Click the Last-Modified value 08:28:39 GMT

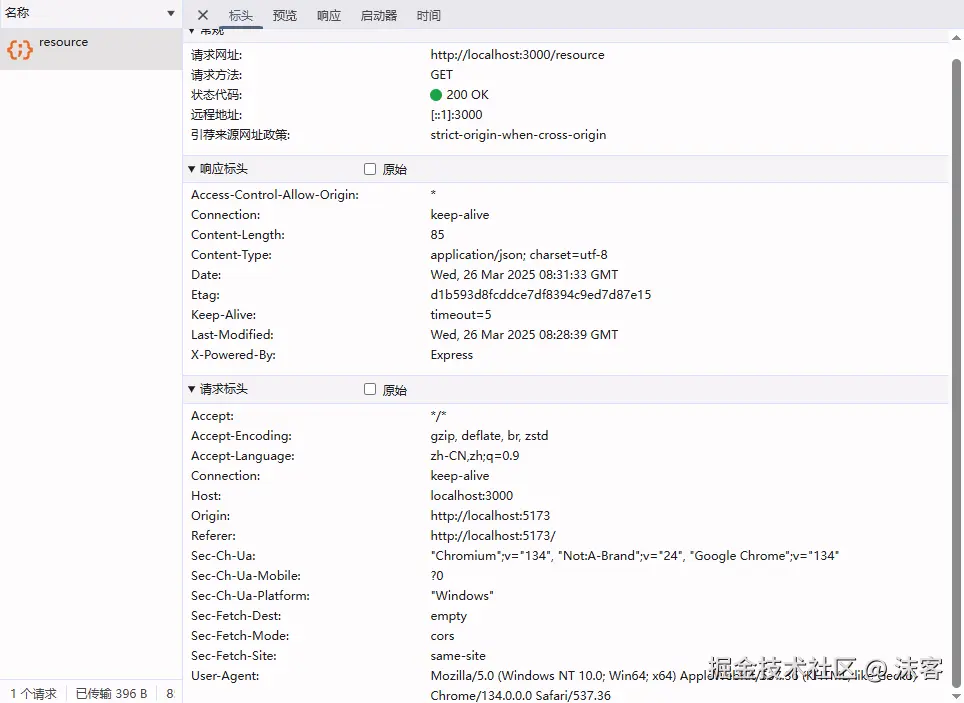(x=524, y=335)
